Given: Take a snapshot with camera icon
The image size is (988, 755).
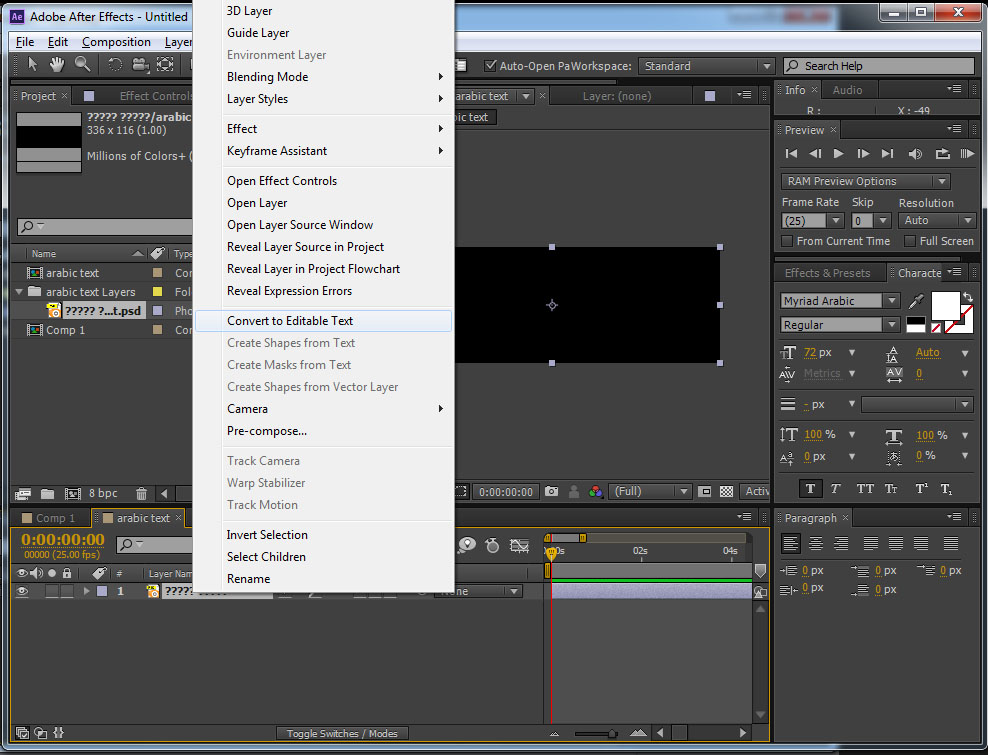Looking at the screenshot, I should pyautogui.click(x=551, y=492).
